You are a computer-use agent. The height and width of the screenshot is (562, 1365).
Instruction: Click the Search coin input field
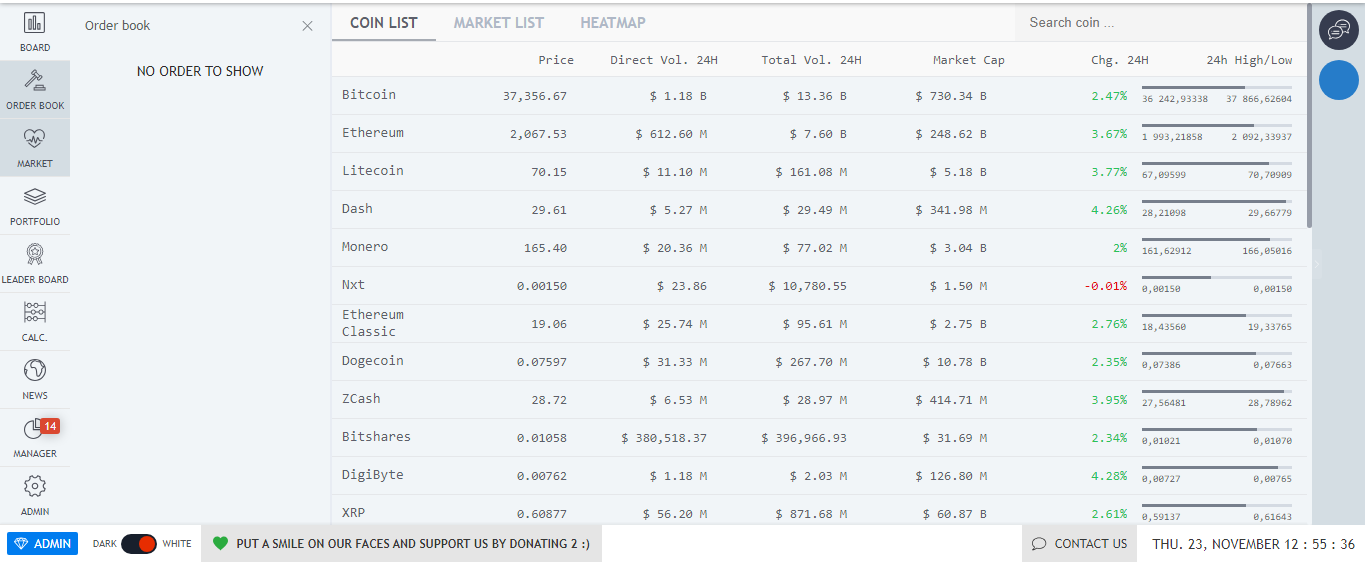pyautogui.click(x=1160, y=23)
